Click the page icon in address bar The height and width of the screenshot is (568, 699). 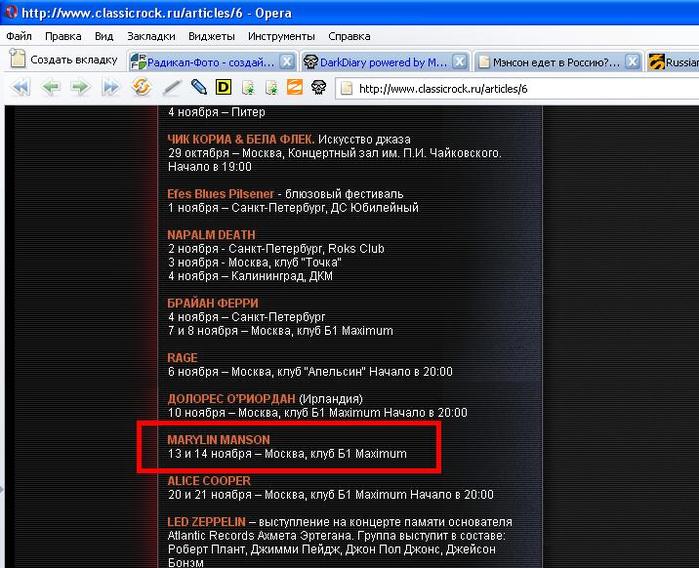(346, 89)
